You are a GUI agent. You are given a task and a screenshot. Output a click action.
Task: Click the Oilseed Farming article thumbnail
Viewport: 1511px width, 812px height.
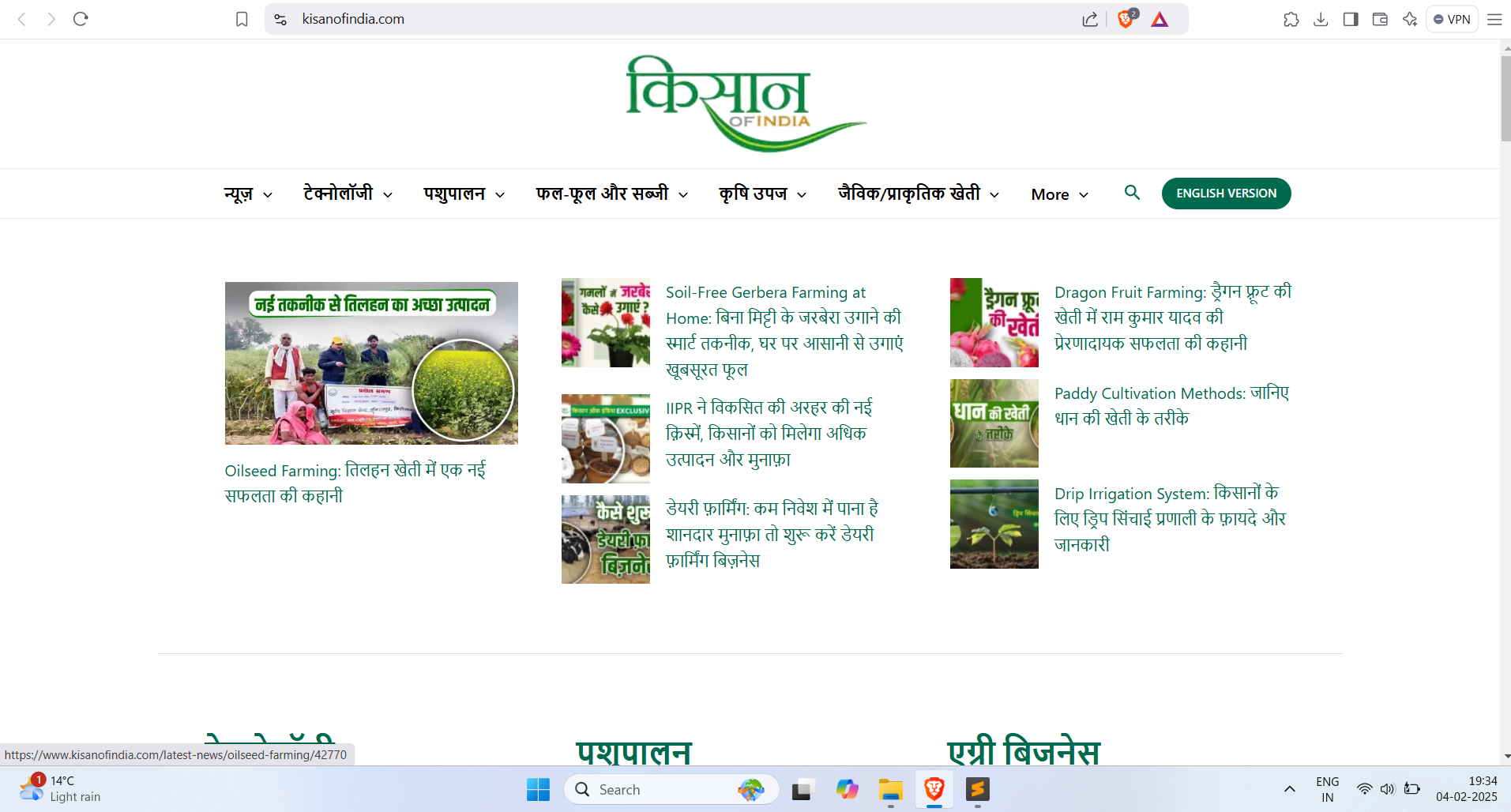[x=371, y=363]
